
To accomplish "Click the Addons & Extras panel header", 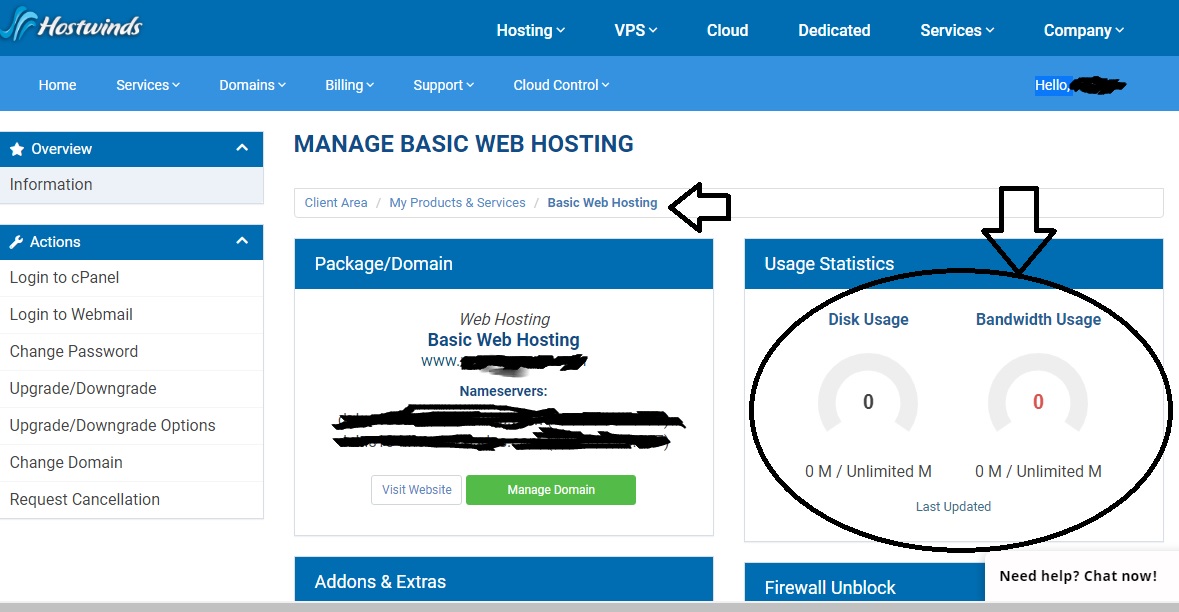I will [504, 579].
